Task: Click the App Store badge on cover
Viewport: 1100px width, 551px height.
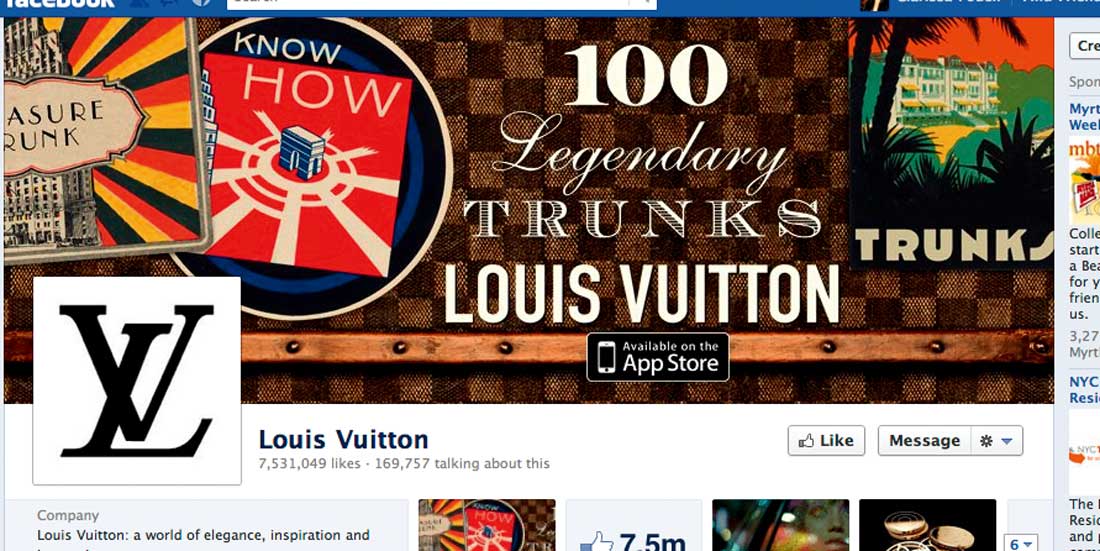Action: 658,357
